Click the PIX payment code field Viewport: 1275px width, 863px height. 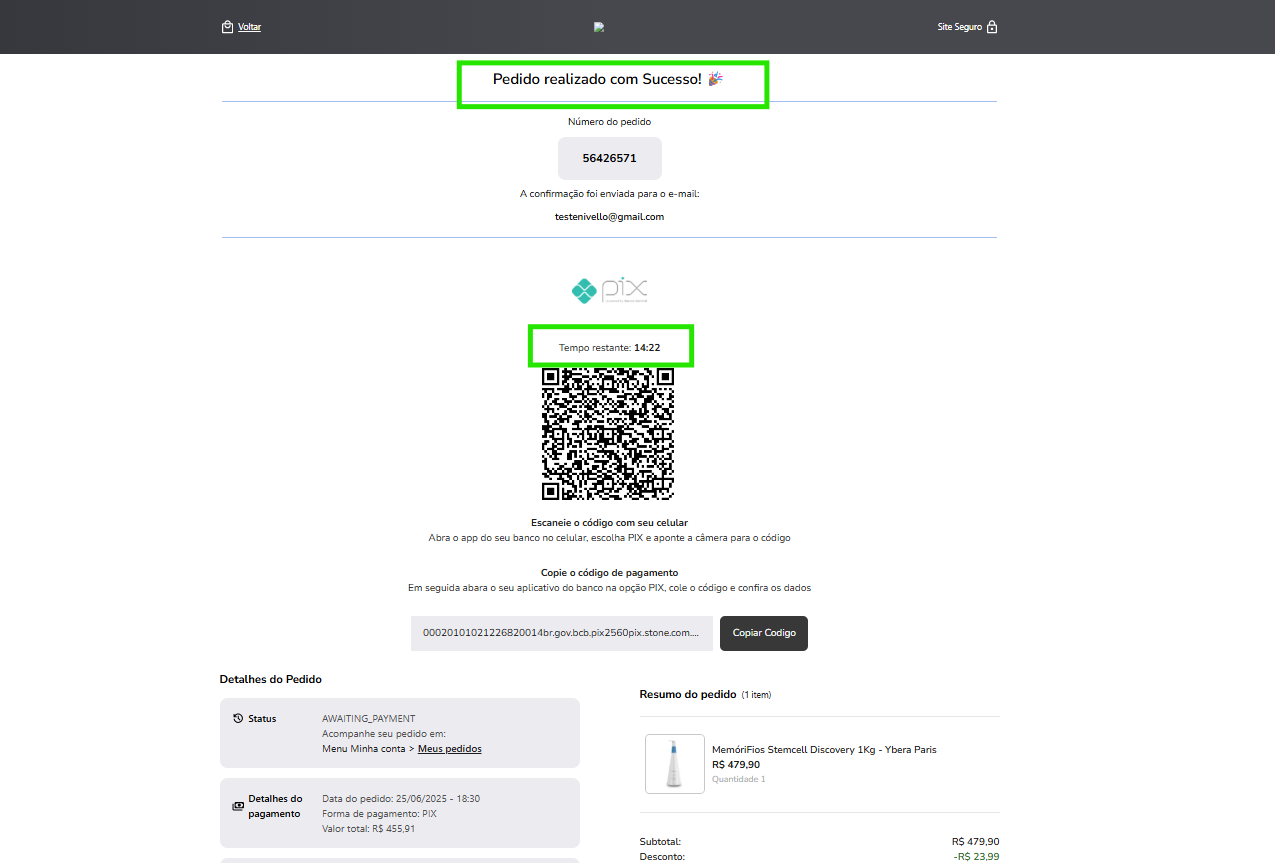click(x=562, y=633)
